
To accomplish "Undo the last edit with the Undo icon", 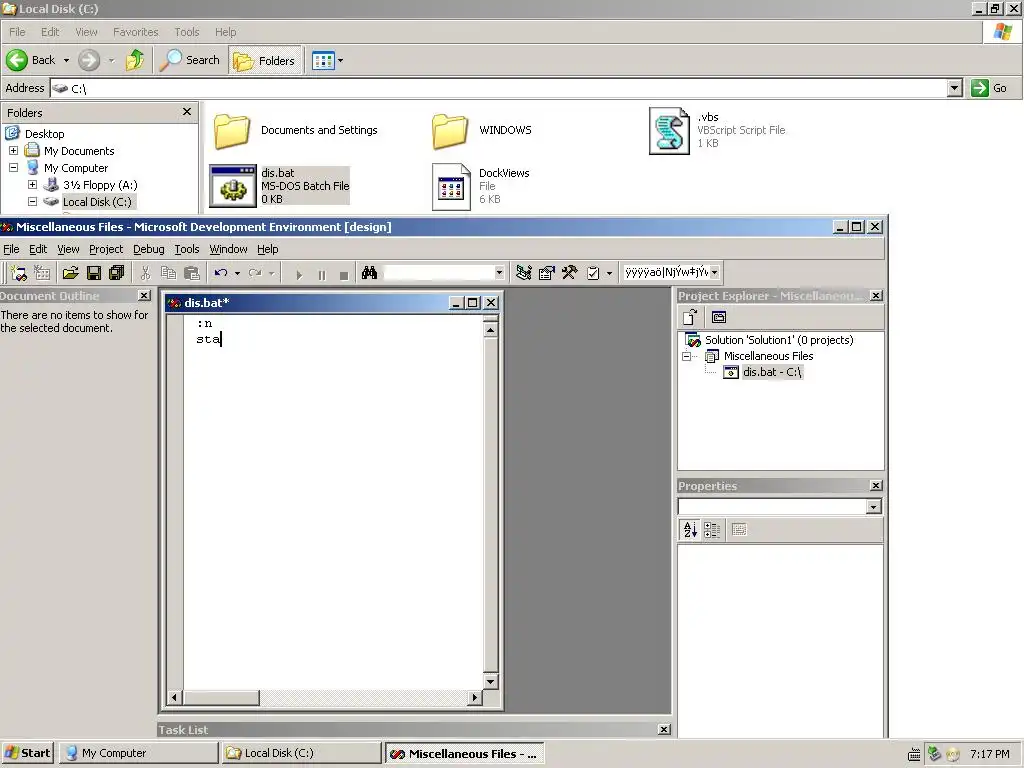I will coord(221,273).
